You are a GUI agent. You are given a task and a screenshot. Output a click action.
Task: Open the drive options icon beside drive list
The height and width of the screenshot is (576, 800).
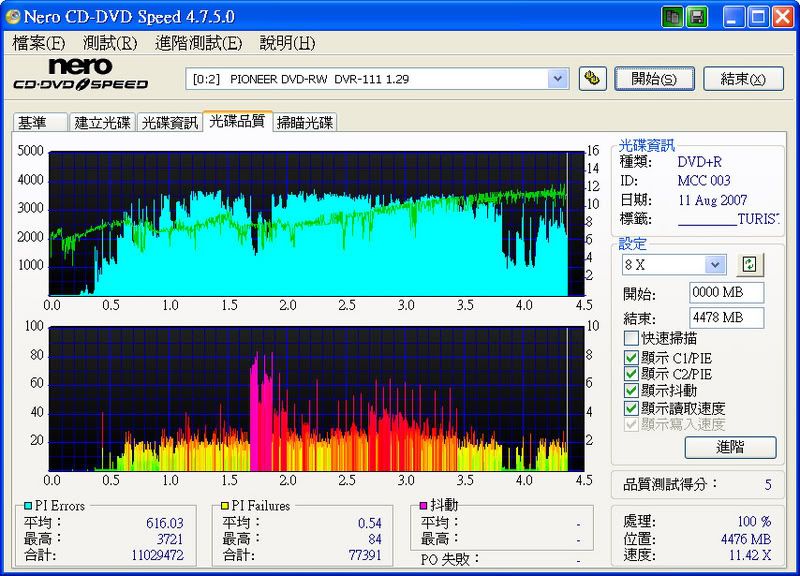pyautogui.click(x=592, y=79)
